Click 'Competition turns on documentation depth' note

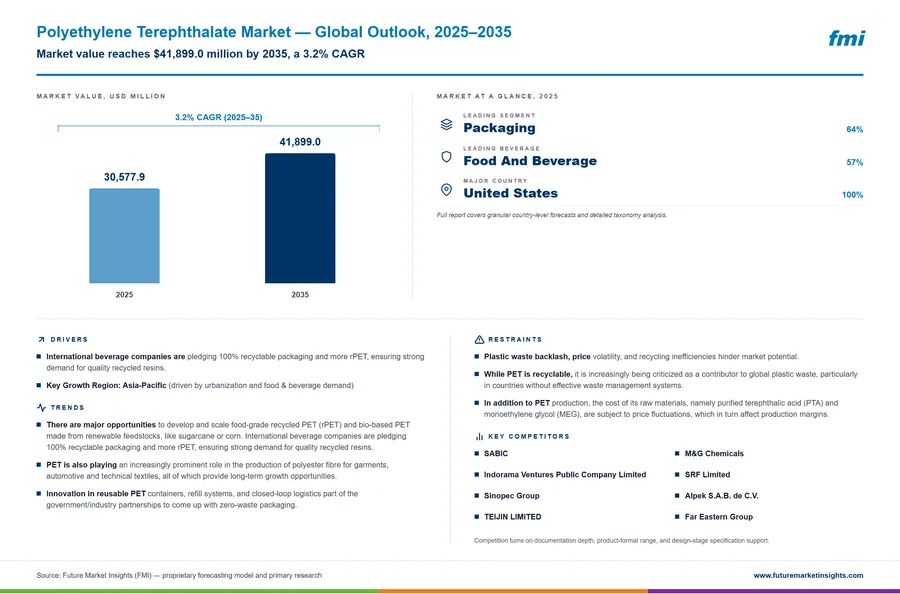point(621,541)
